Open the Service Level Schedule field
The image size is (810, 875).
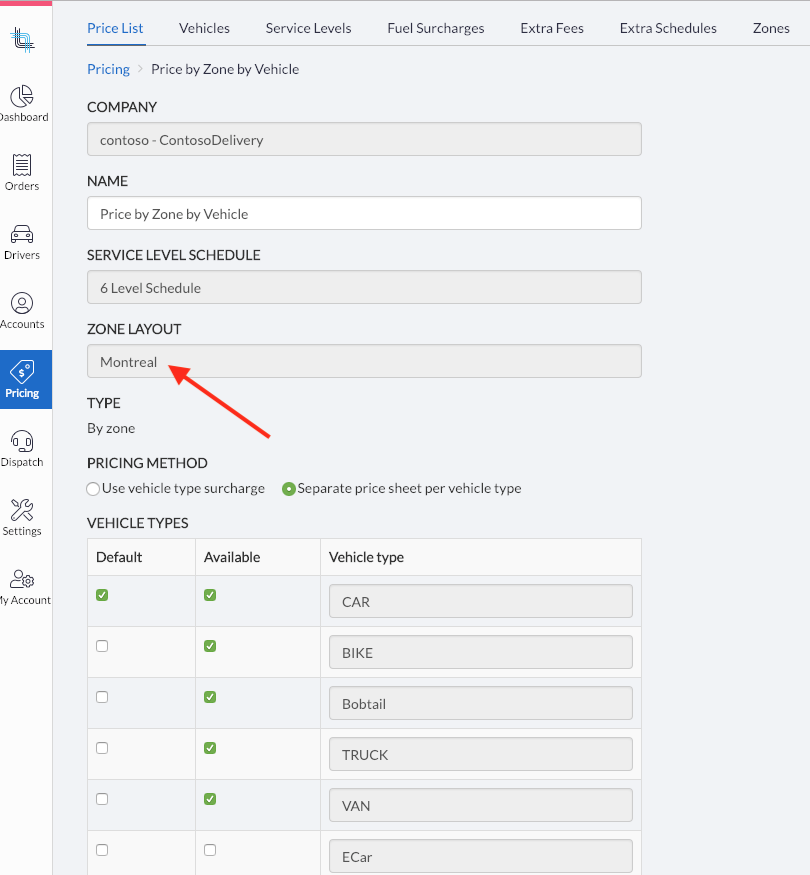(x=364, y=287)
